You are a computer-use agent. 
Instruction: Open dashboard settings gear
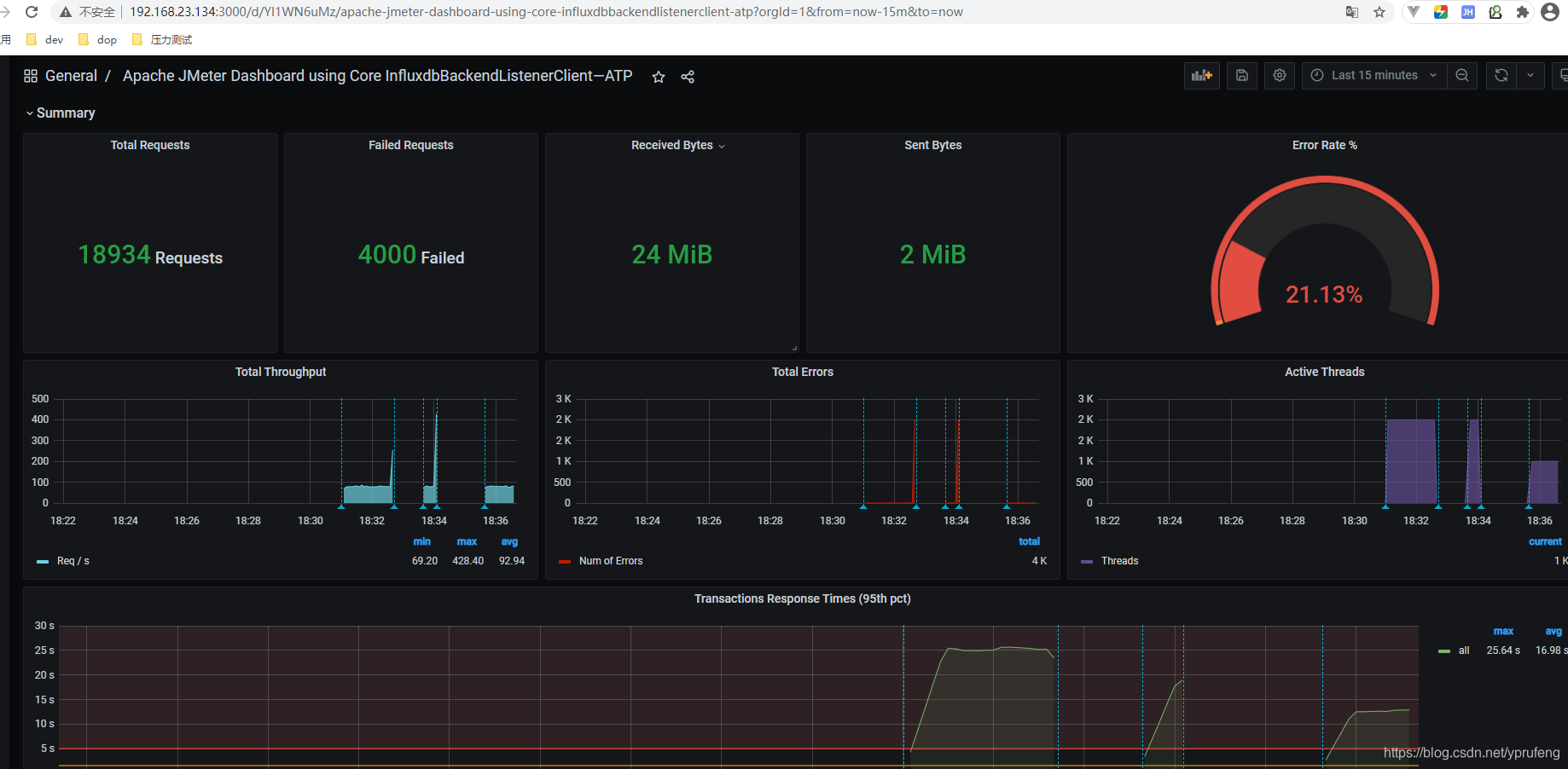tap(1280, 76)
